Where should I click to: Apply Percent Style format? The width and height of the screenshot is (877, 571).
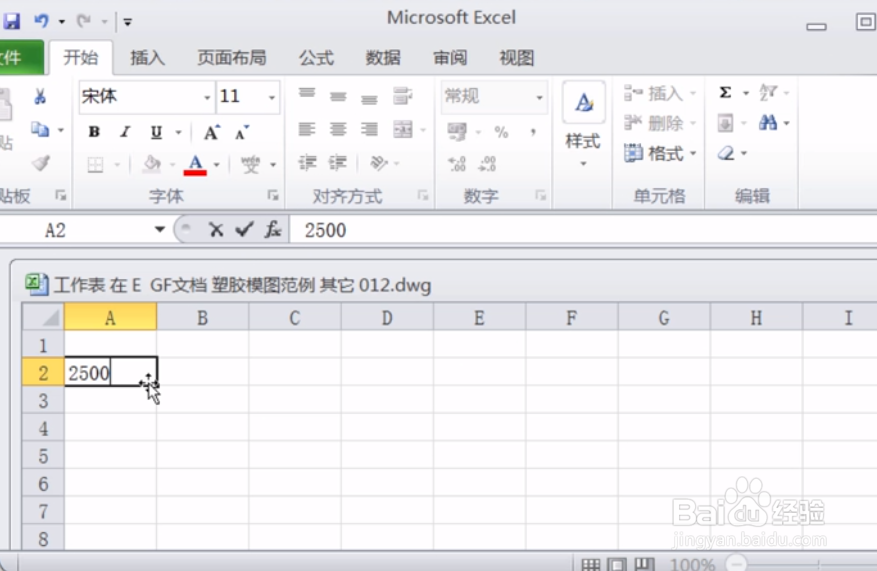[x=501, y=132]
